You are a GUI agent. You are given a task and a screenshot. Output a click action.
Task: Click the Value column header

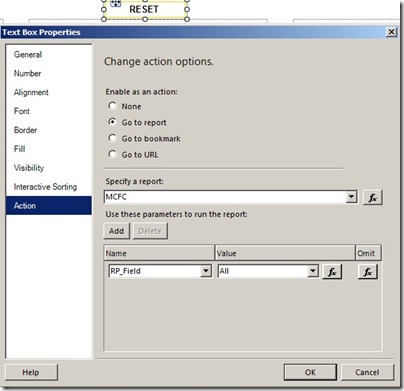point(285,253)
